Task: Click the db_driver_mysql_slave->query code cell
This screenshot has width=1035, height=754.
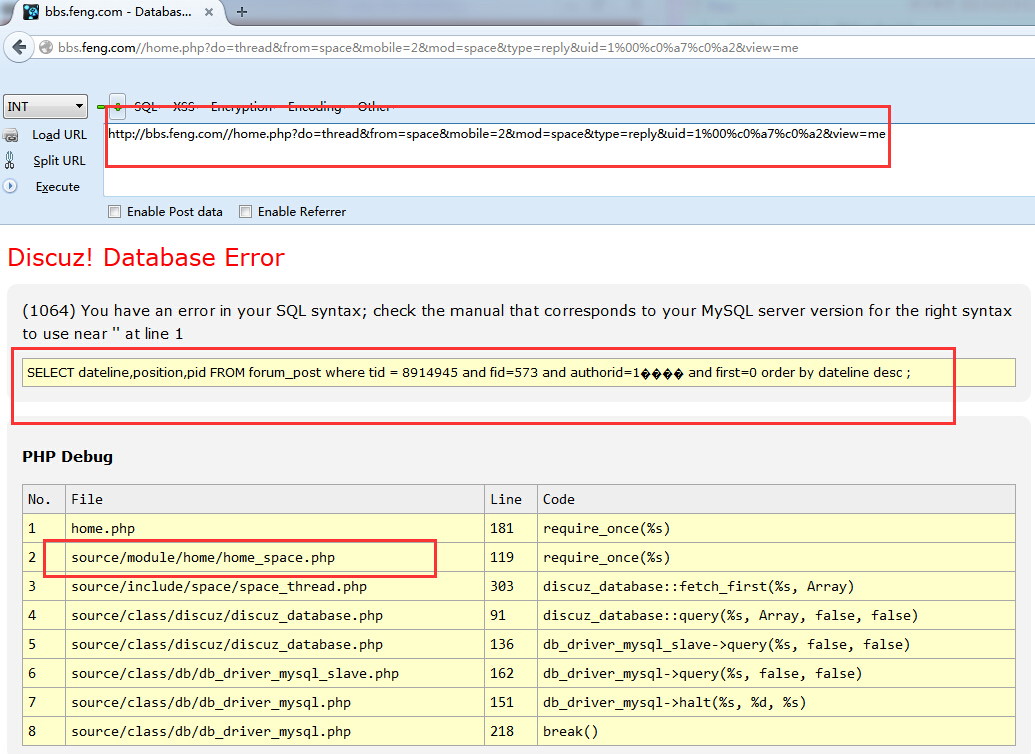Action: point(776,644)
